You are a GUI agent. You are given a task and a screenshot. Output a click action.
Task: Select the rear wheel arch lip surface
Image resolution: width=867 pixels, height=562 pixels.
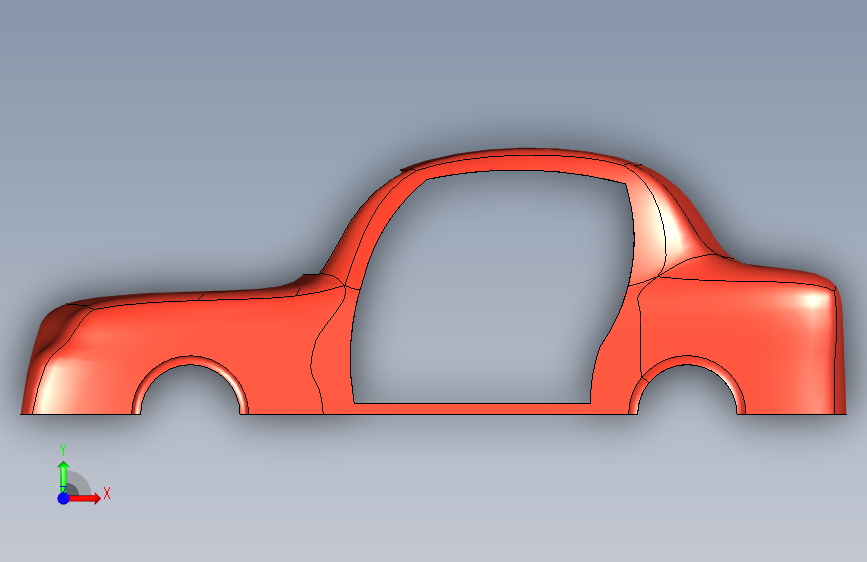pyautogui.click(x=687, y=360)
